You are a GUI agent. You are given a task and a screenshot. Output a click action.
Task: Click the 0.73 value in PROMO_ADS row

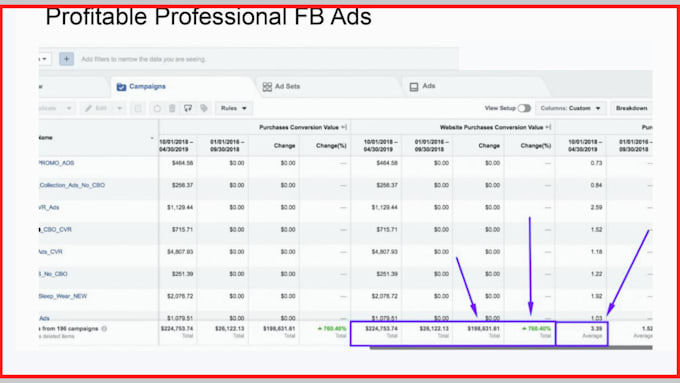[596, 163]
